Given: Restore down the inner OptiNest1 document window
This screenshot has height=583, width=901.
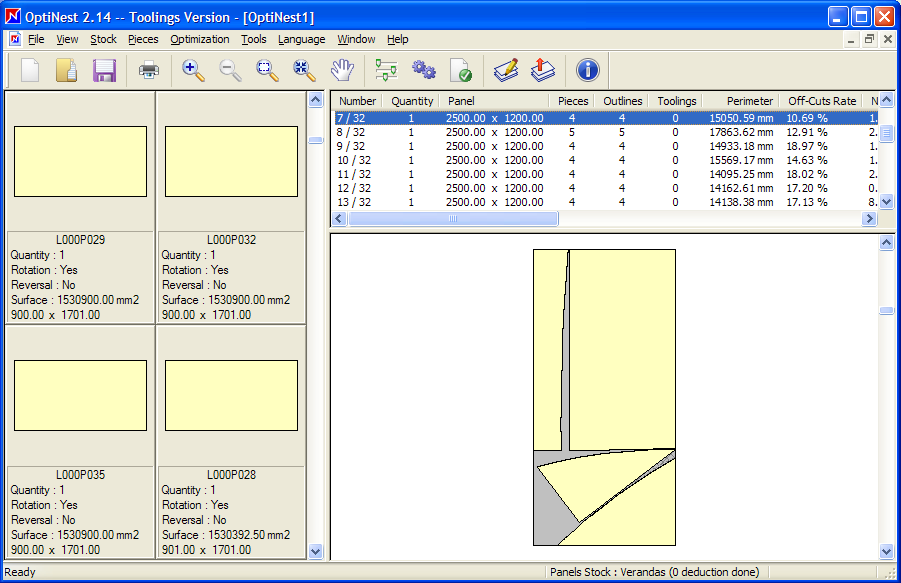Looking at the screenshot, I should [869, 39].
